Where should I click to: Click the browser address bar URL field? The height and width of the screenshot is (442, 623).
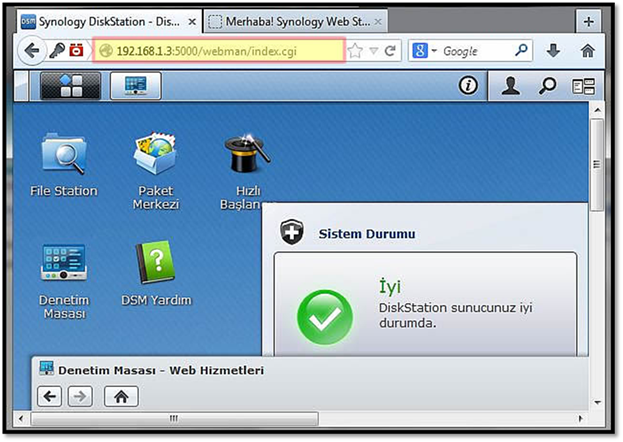[218, 50]
